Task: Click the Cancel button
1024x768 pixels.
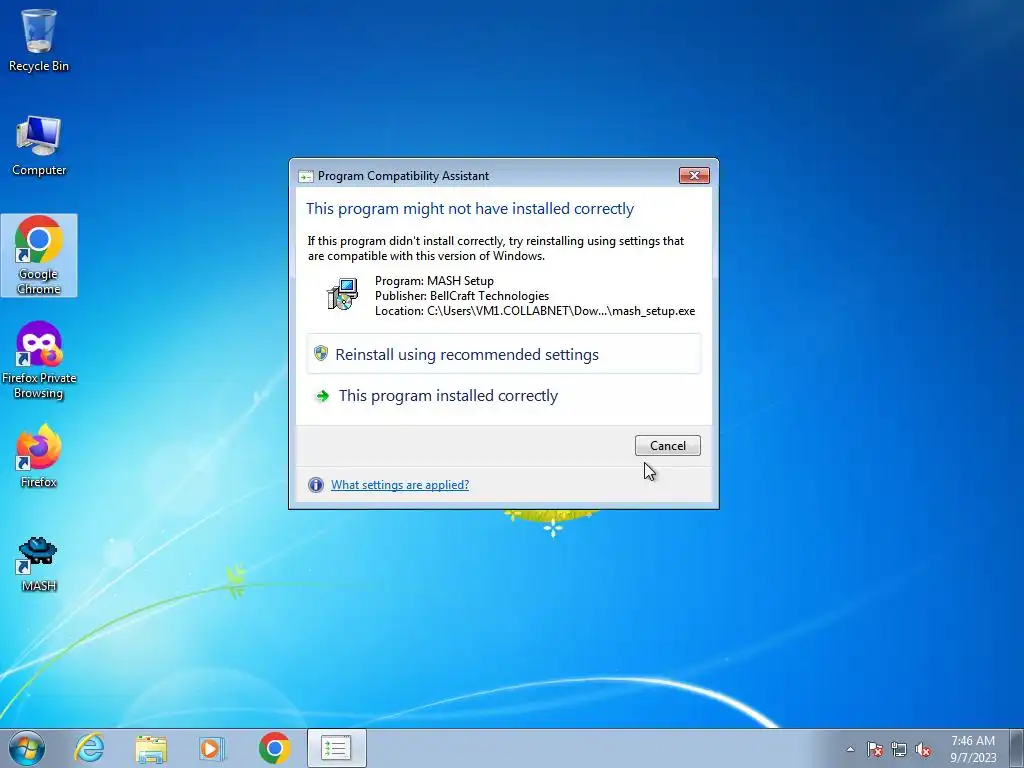Action: point(667,445)
